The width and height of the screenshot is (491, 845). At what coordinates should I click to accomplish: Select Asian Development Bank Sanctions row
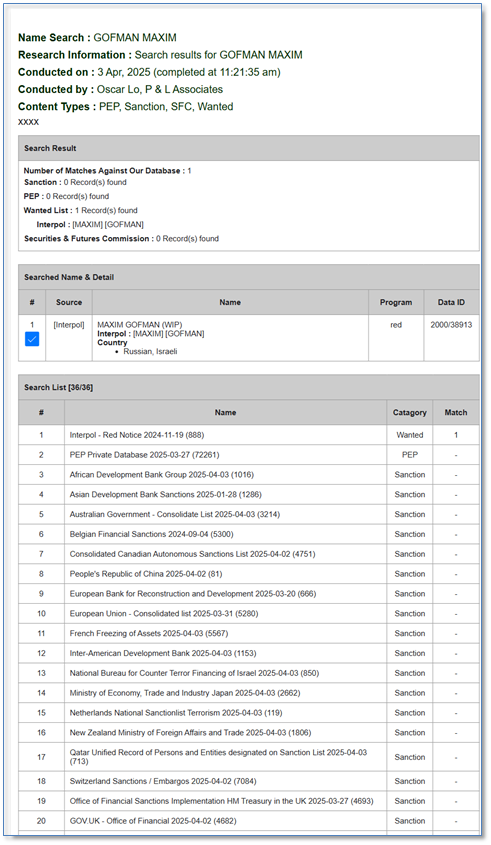click(x=248, y=495)
